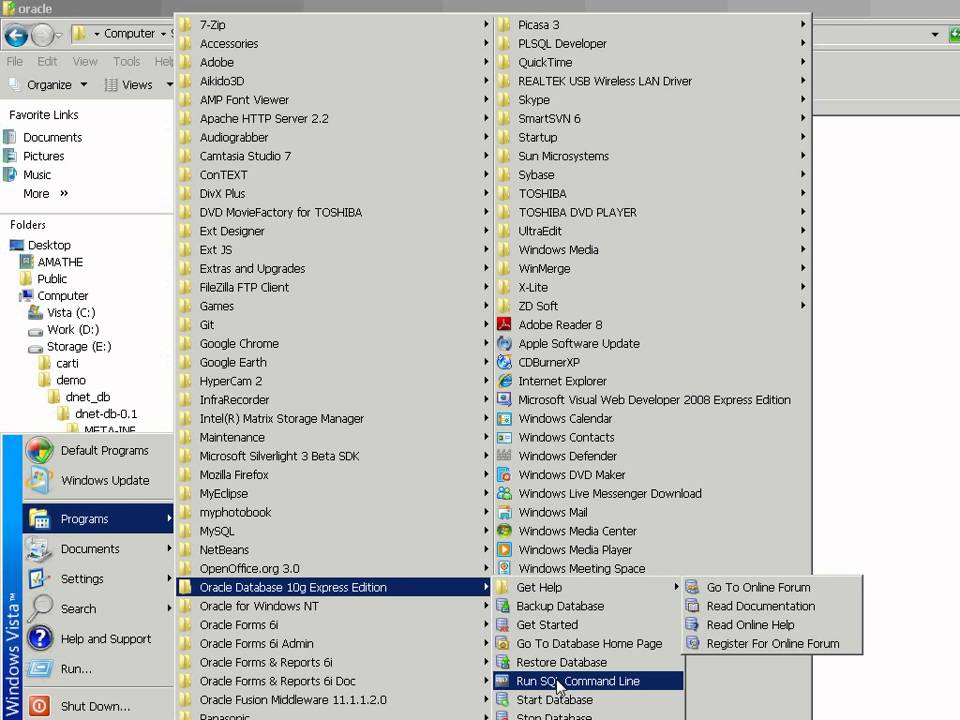Expand the MySQL program folder

click(333, 531)
